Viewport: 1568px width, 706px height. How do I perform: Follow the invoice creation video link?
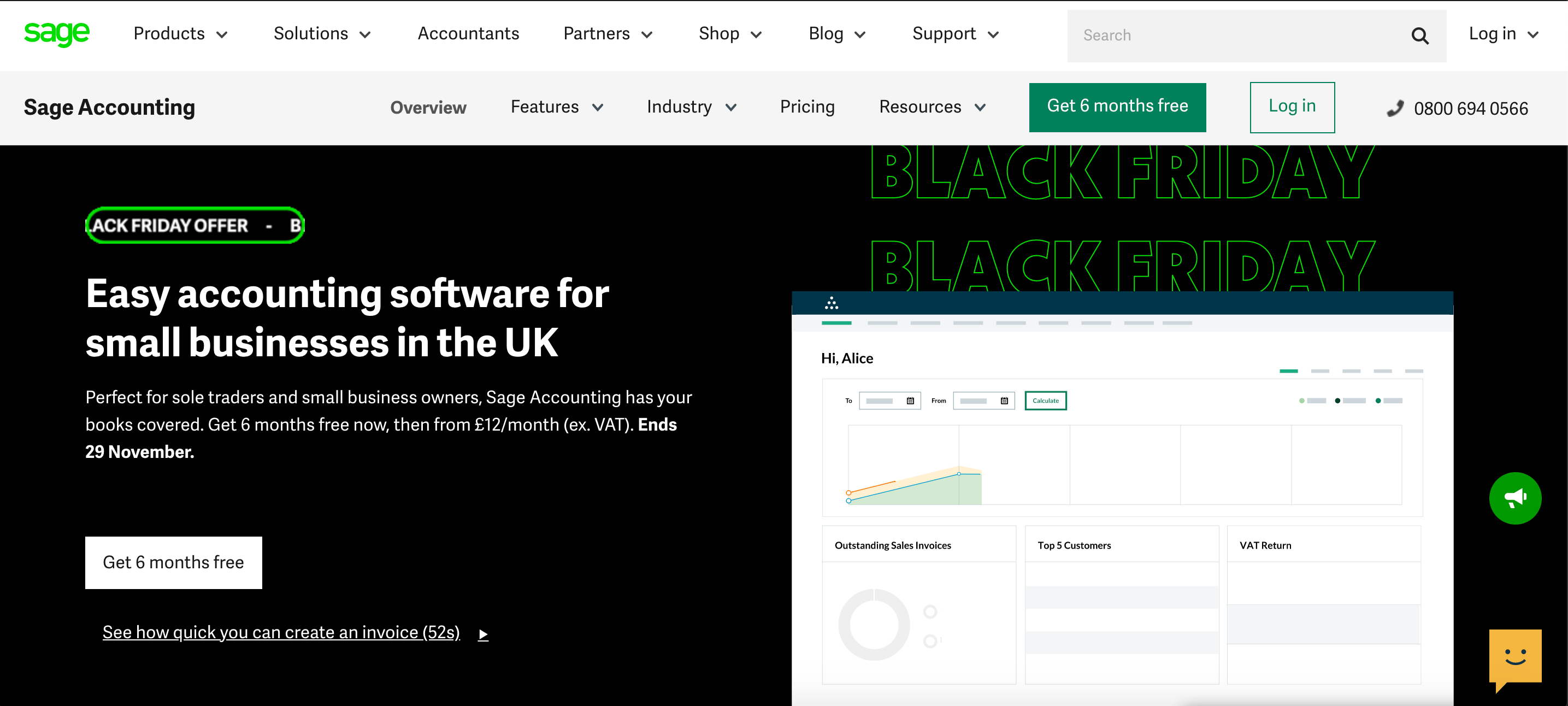(x=281, y=632)
